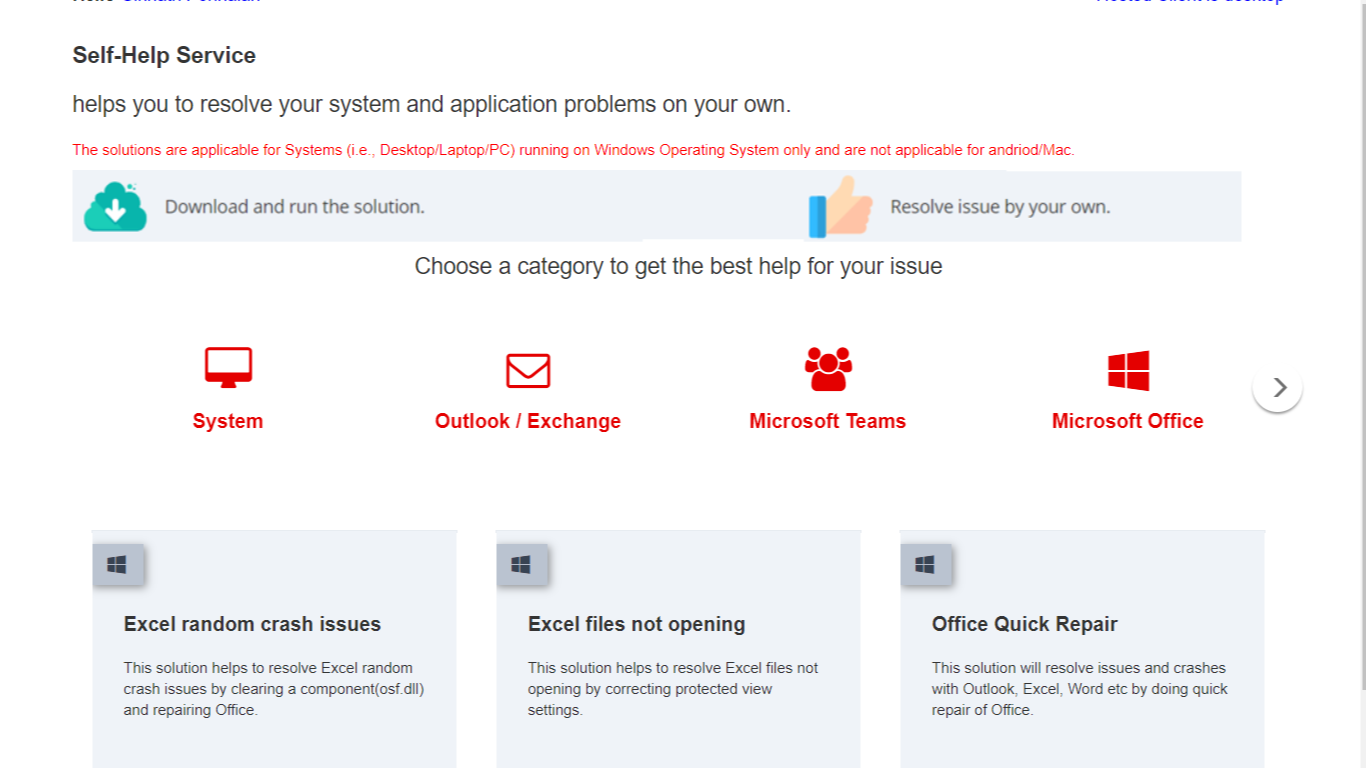The width and height of the screenshot is (1366, 768).
Task: Click the Excel files not opening description text
Action: click(673, 689)
